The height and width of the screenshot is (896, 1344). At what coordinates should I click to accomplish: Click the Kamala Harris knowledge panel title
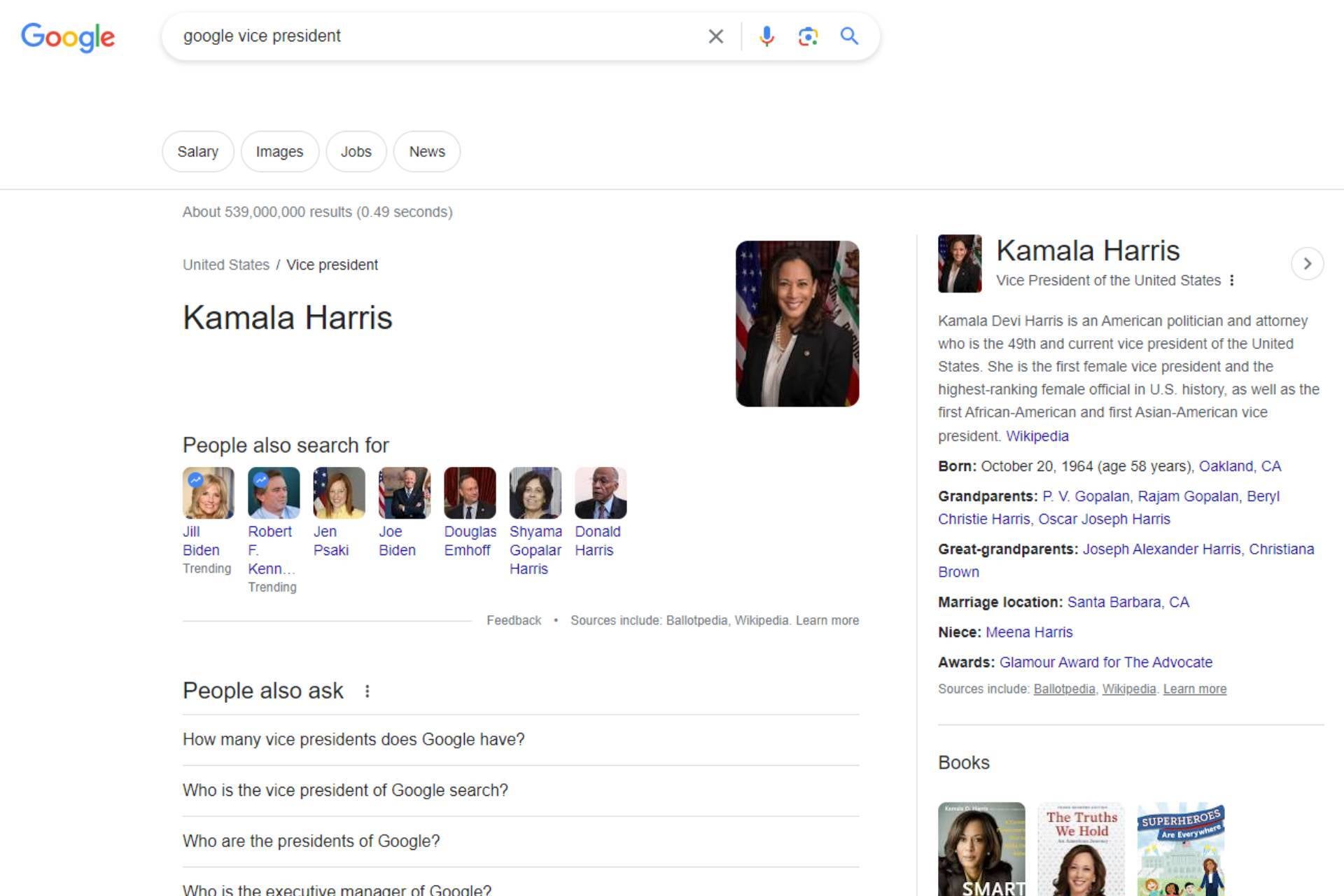1088,251
